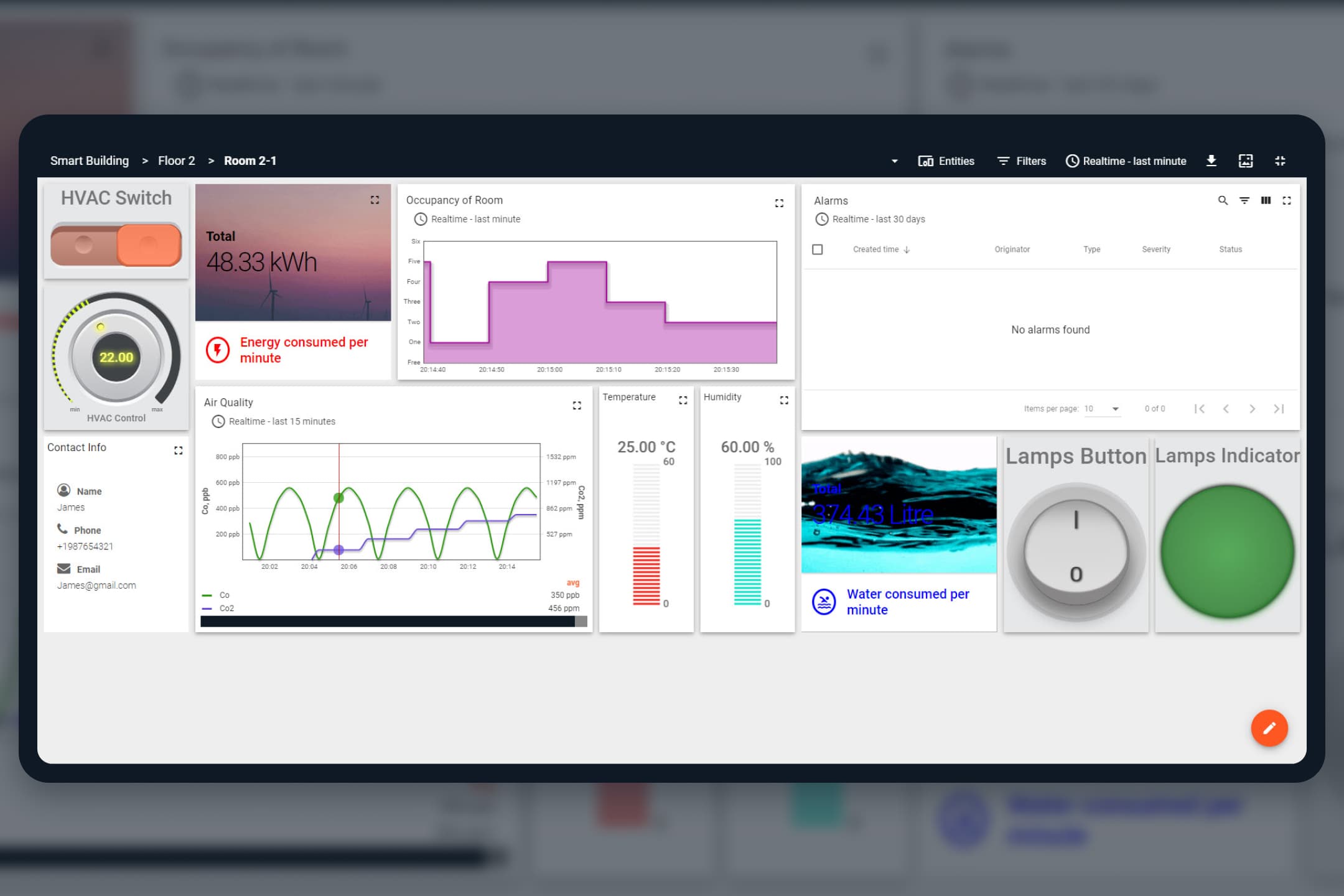
Task: Open Alarms search magnifier icon
Action: pos(1223,200)
